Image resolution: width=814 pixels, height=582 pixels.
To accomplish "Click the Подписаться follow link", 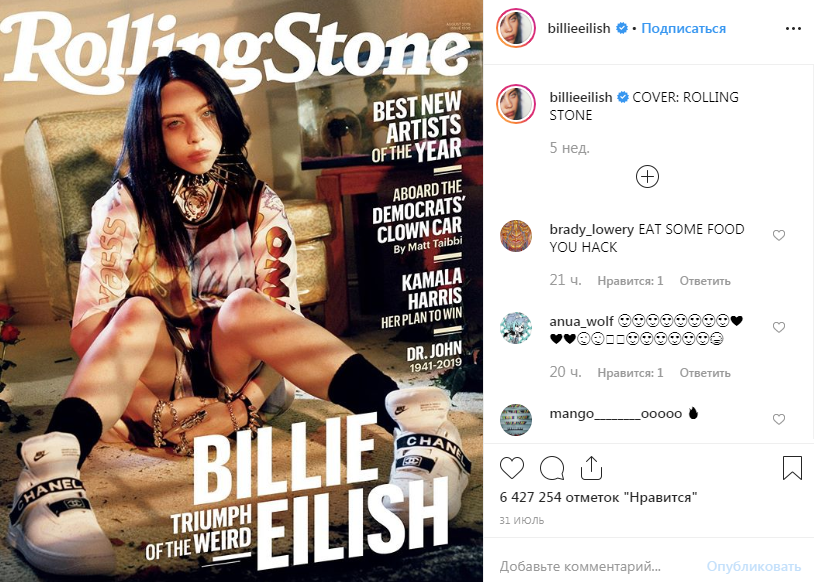I will tap(683, 28).
